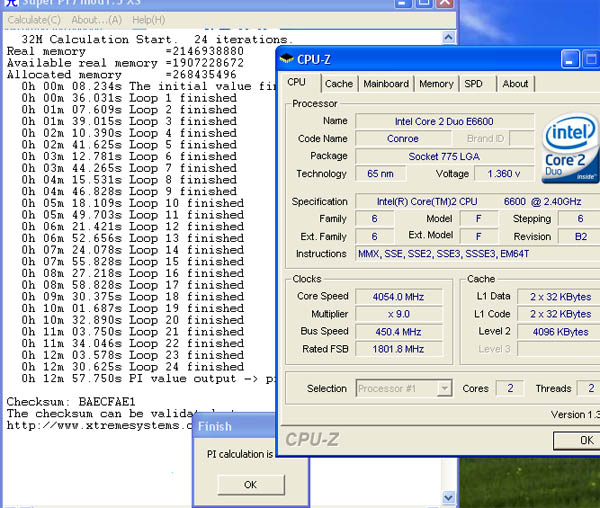Close the Super PI window
Image resolution: width=600 pixels, height=508 pixels.
[445, 3]
